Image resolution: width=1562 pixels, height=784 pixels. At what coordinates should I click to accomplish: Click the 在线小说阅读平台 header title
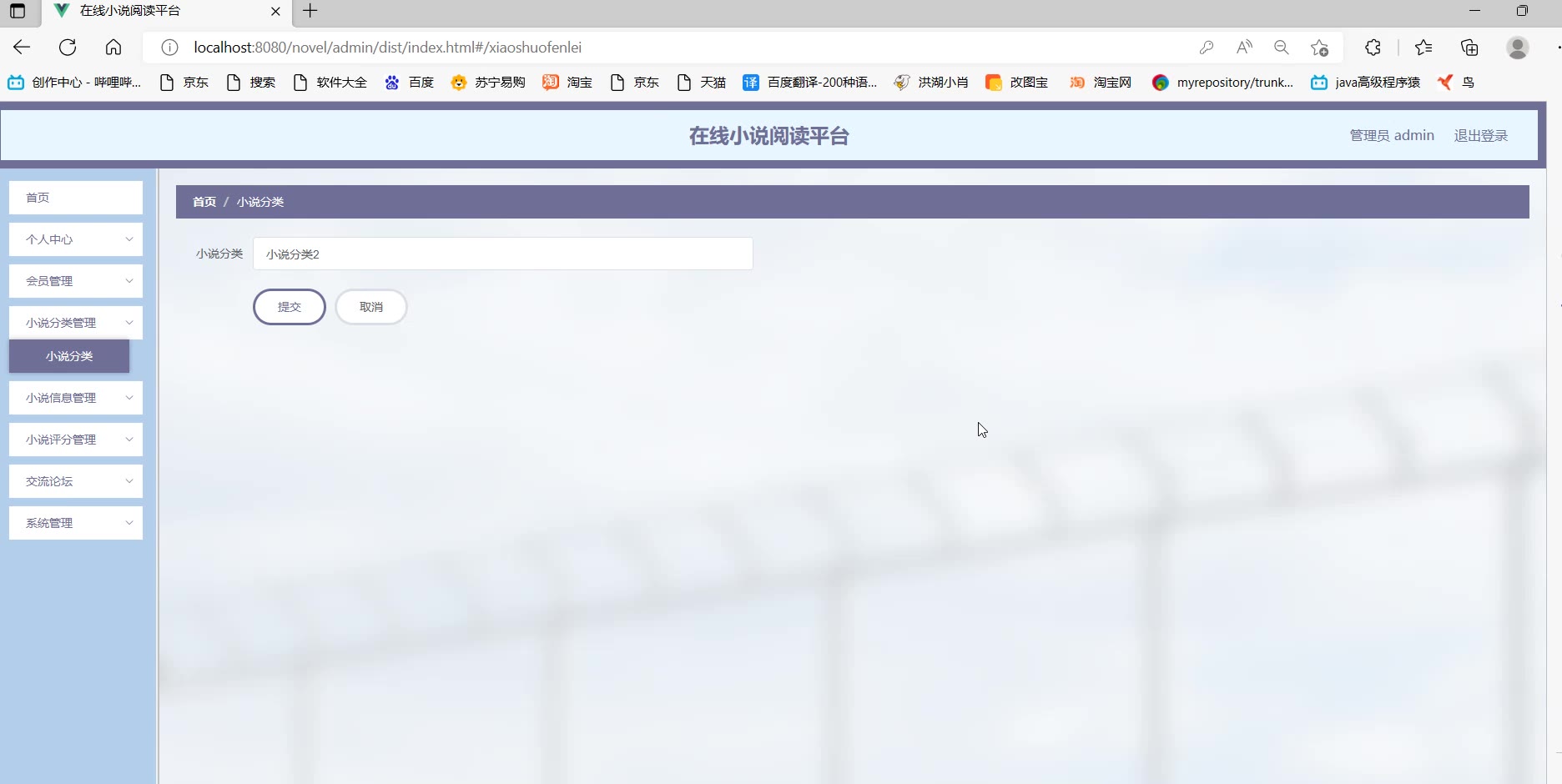[769, 136]
